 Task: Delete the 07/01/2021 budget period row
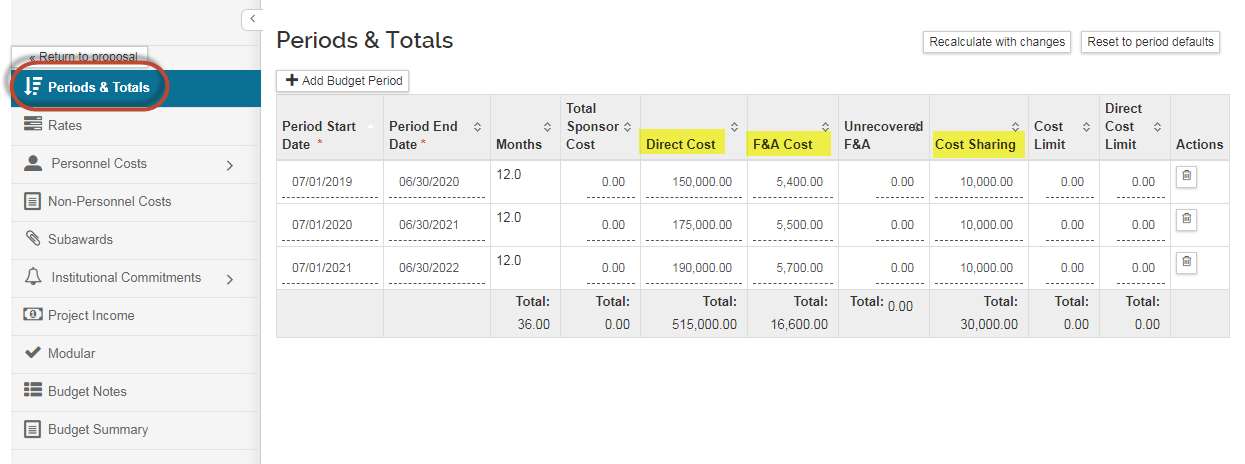tap(1186, 262)
